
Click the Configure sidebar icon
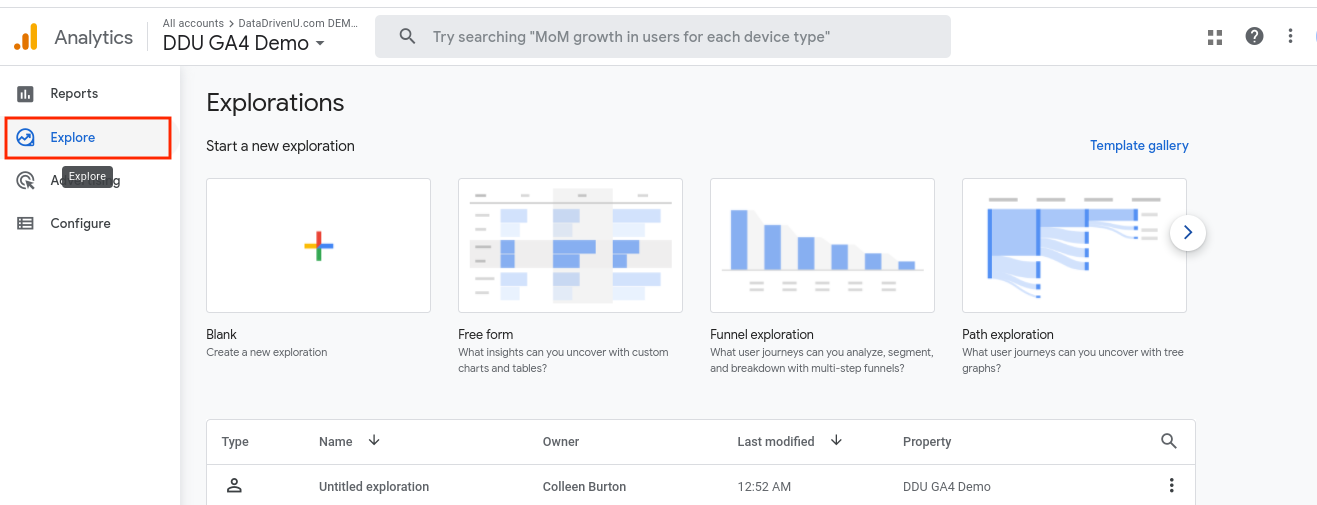[x=26, y=224]
